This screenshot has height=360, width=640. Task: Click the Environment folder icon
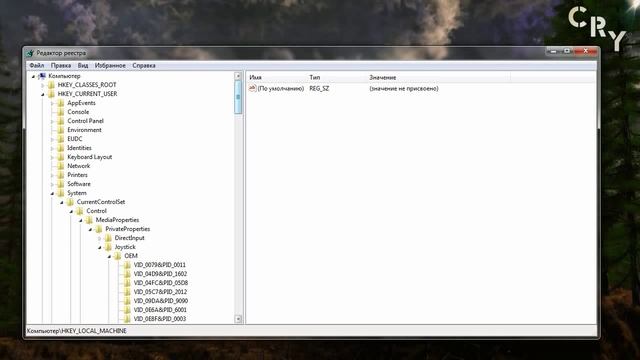(61, 130)
